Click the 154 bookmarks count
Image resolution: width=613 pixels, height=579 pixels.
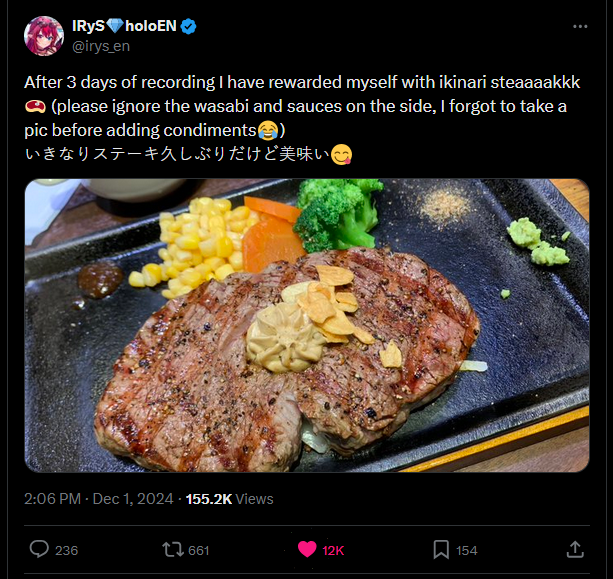[x=466, y=550]
